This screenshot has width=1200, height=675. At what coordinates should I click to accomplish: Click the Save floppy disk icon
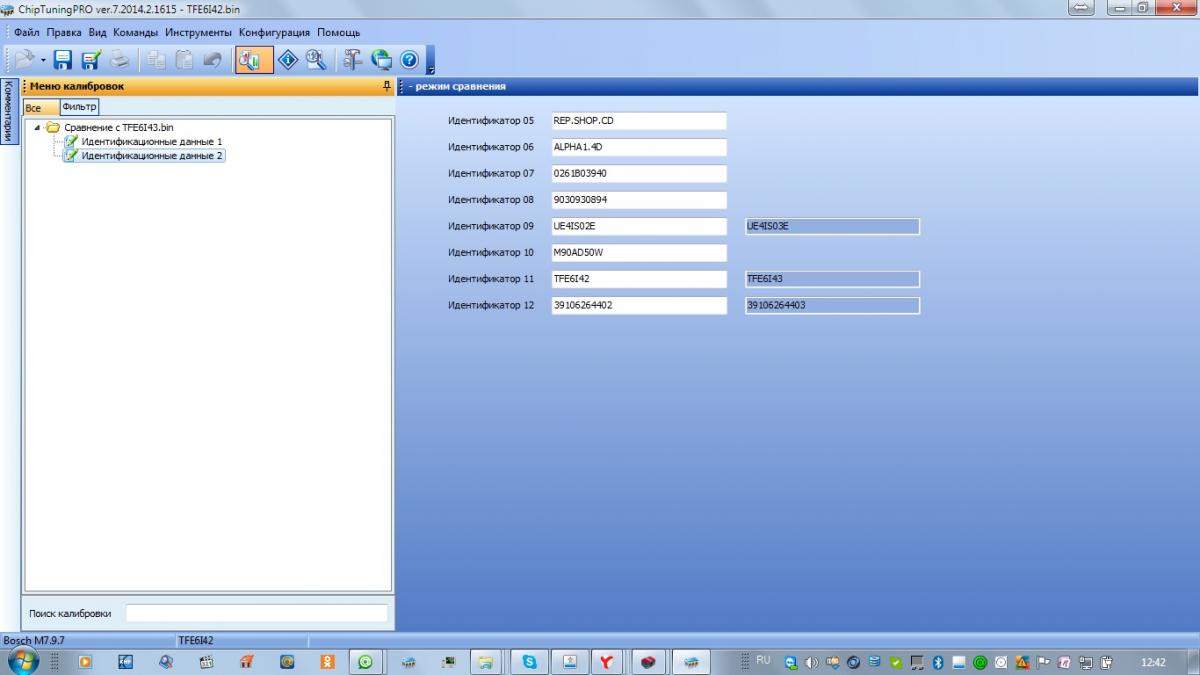[x=63, y=60]
